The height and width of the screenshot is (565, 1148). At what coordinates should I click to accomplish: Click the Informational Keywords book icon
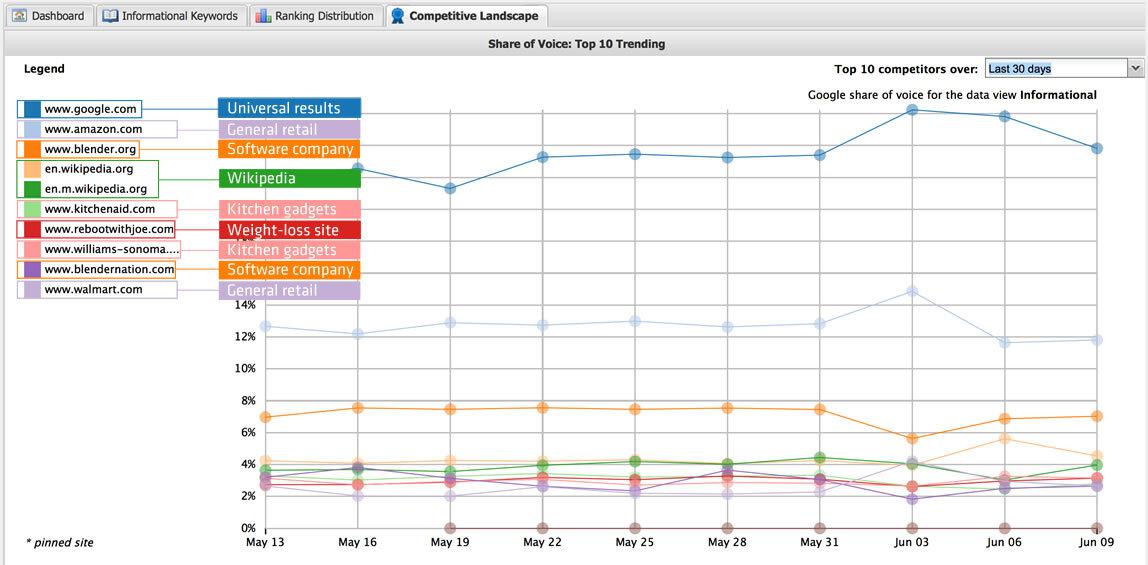(x=110, y=16)
